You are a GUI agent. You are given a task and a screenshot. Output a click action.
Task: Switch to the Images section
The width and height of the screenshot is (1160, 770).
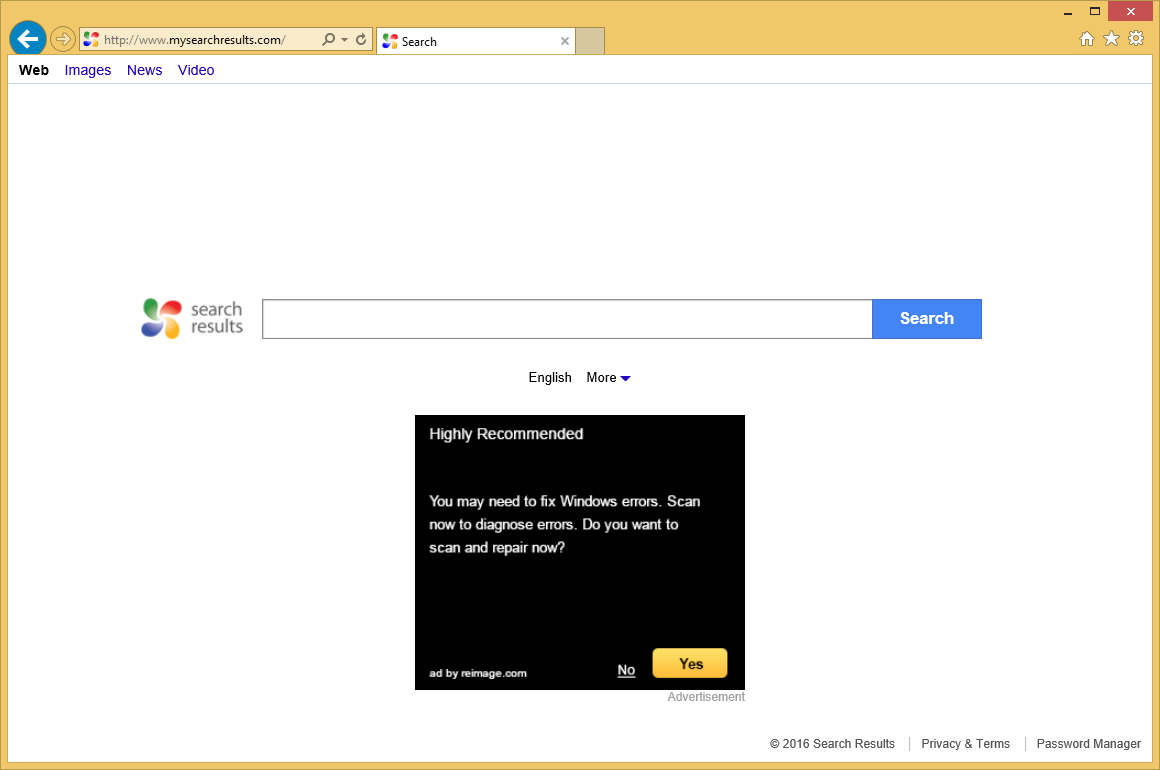[87, 70]
